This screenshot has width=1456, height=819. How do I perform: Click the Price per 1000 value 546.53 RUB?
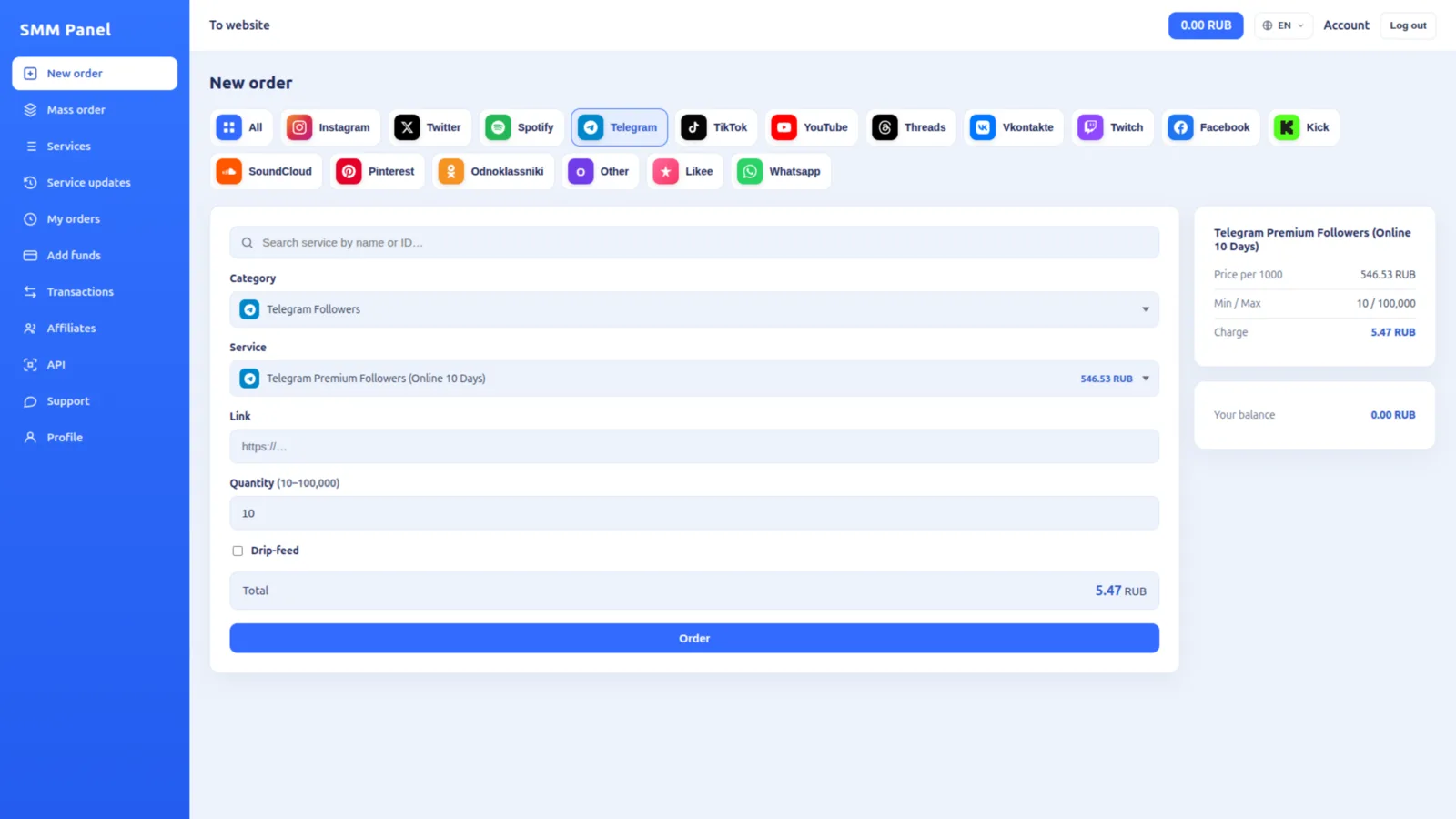click(x=1388, y=275)
